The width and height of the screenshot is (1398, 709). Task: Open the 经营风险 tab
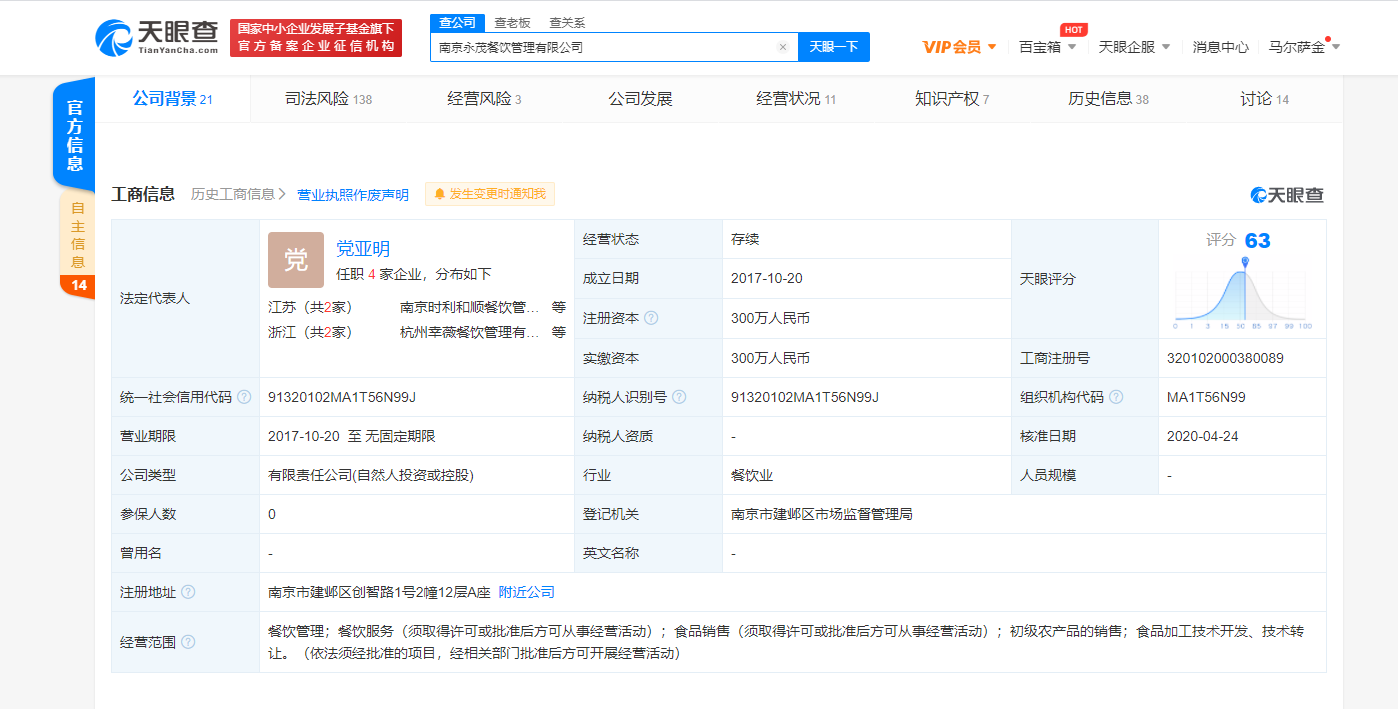click(x=484, y=99)
